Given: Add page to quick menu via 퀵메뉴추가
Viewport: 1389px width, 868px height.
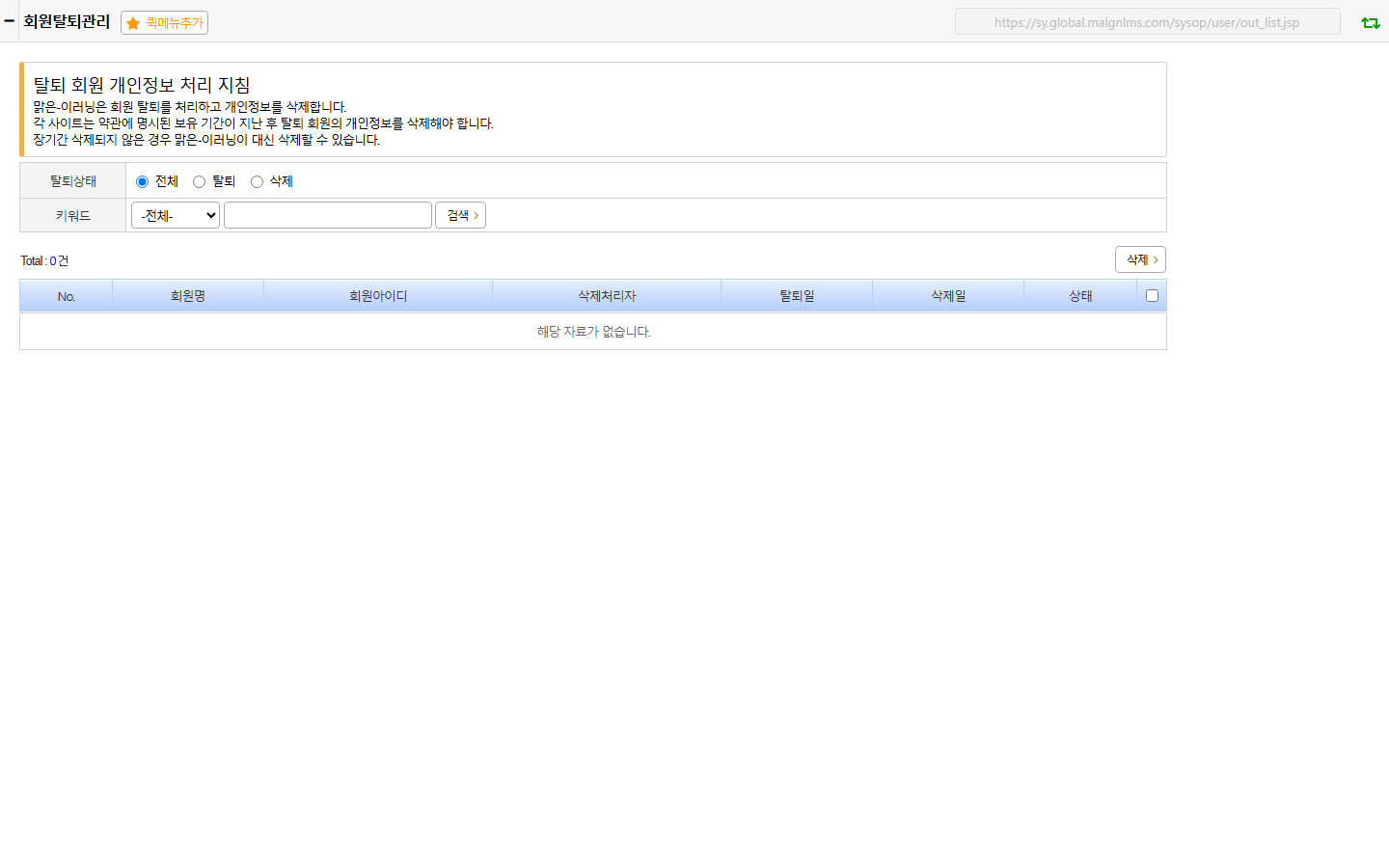Looking at the screenshot, I should (164, 22).
